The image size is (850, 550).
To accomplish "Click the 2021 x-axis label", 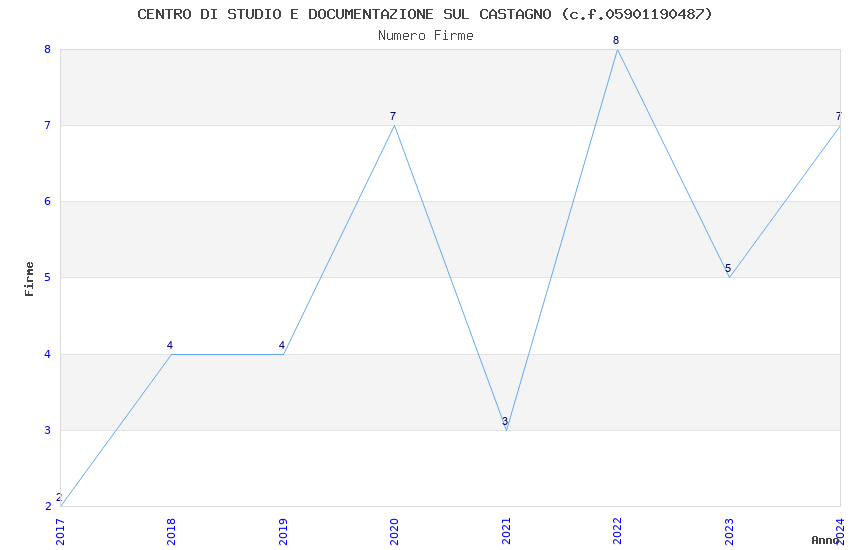I will [x=506, y=532].
